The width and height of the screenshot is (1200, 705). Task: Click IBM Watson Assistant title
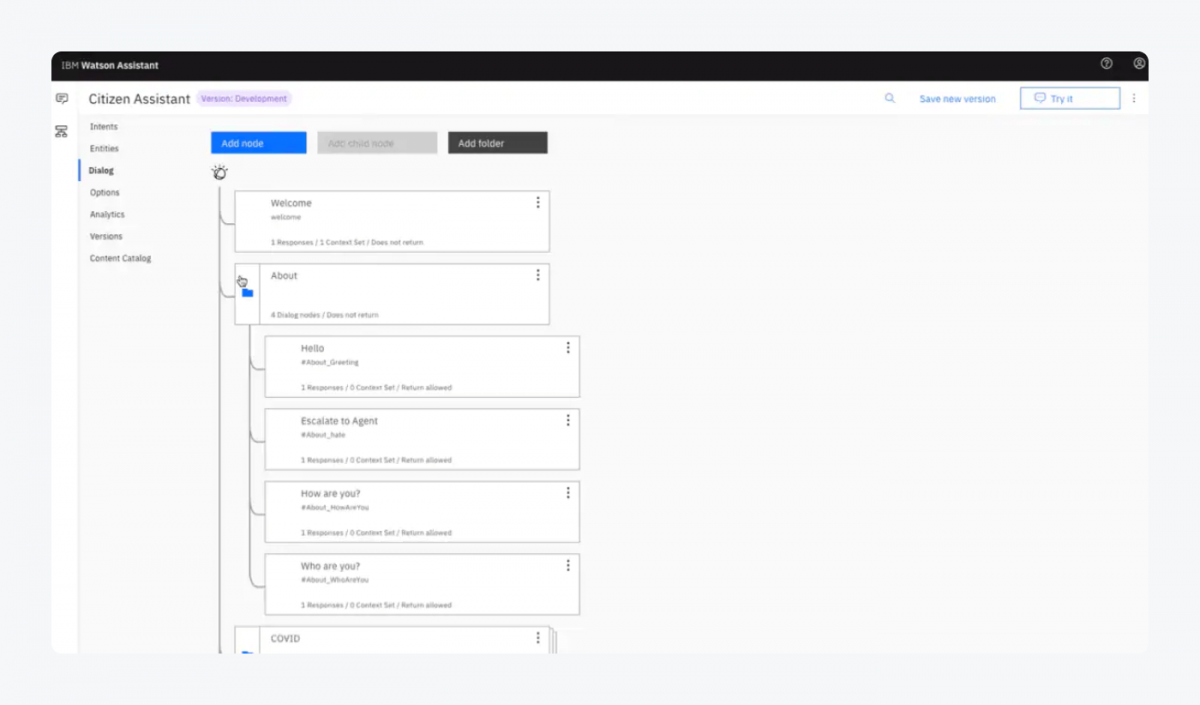click(x=110, y=65)
